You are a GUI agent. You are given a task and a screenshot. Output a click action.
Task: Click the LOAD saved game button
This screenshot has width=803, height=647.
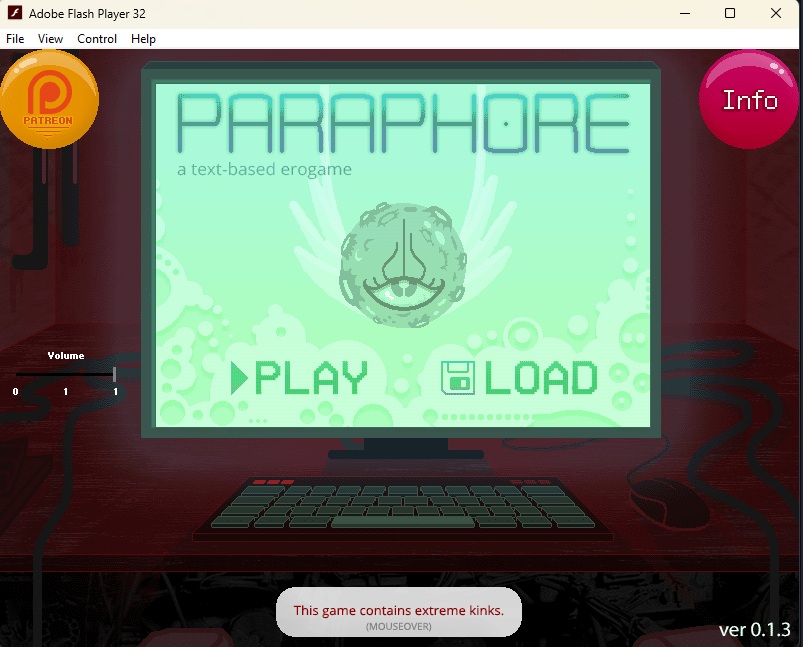[x=519, y=378]
